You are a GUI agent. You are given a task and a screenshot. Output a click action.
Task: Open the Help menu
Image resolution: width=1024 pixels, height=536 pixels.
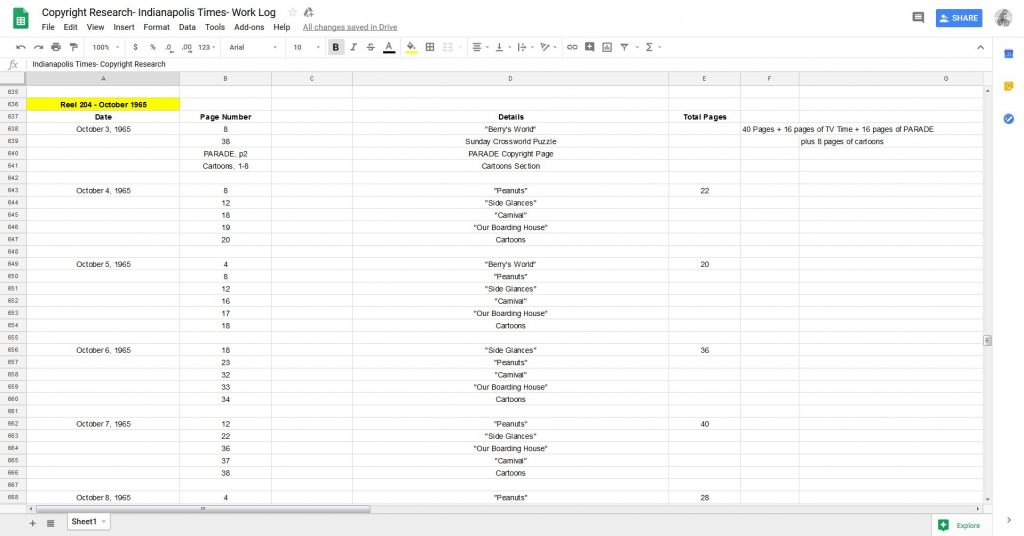coord(281,27)
